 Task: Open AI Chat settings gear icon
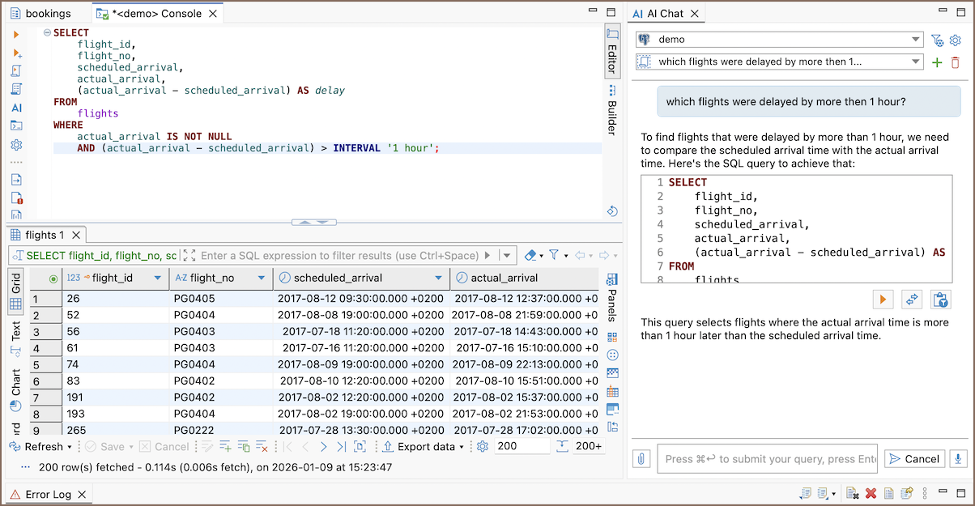[955, 40]
